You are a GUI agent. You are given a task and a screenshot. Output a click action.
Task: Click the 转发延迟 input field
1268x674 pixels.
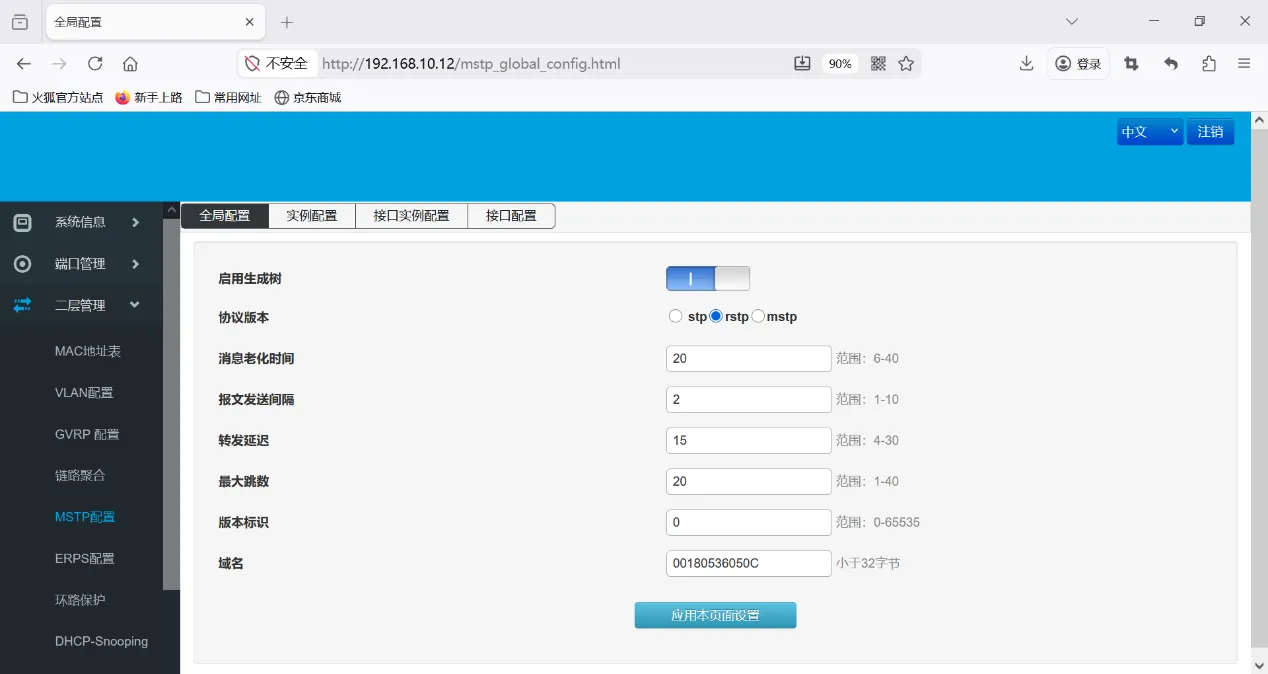pos(749,440)
